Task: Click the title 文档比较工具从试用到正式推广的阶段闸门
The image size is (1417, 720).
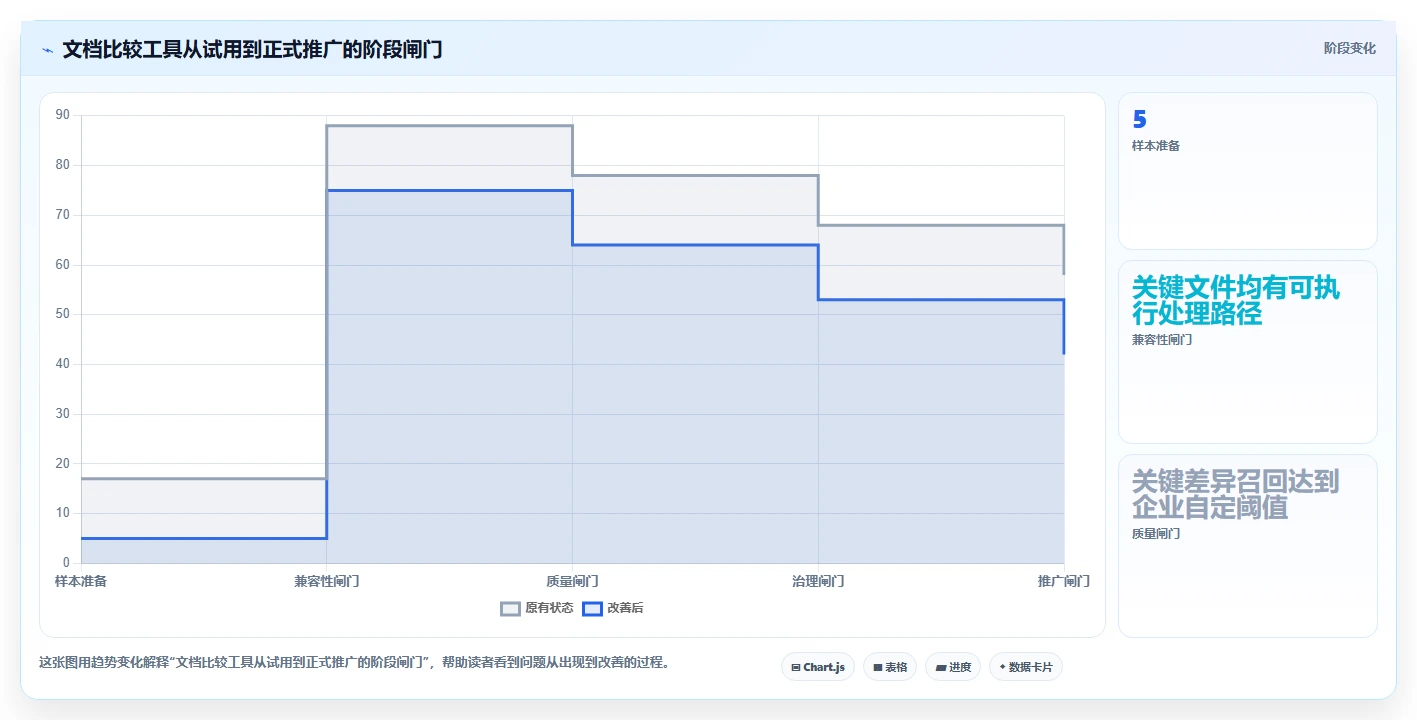Action: 253,49
